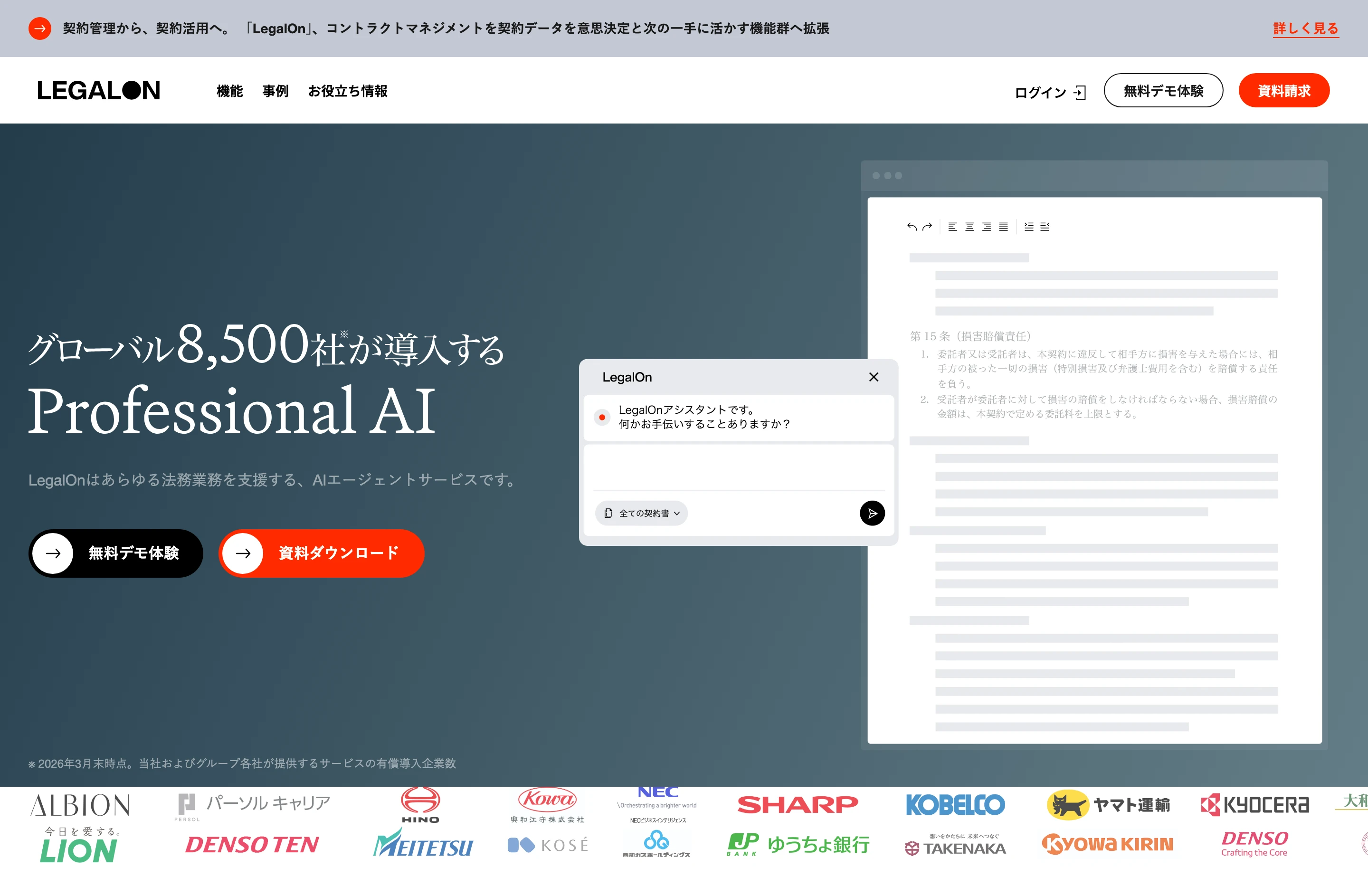1368x896 pixels.
Task: Click the header 無料デモ体験 button
Action: pyautogui.click(x=1163, y=90)
